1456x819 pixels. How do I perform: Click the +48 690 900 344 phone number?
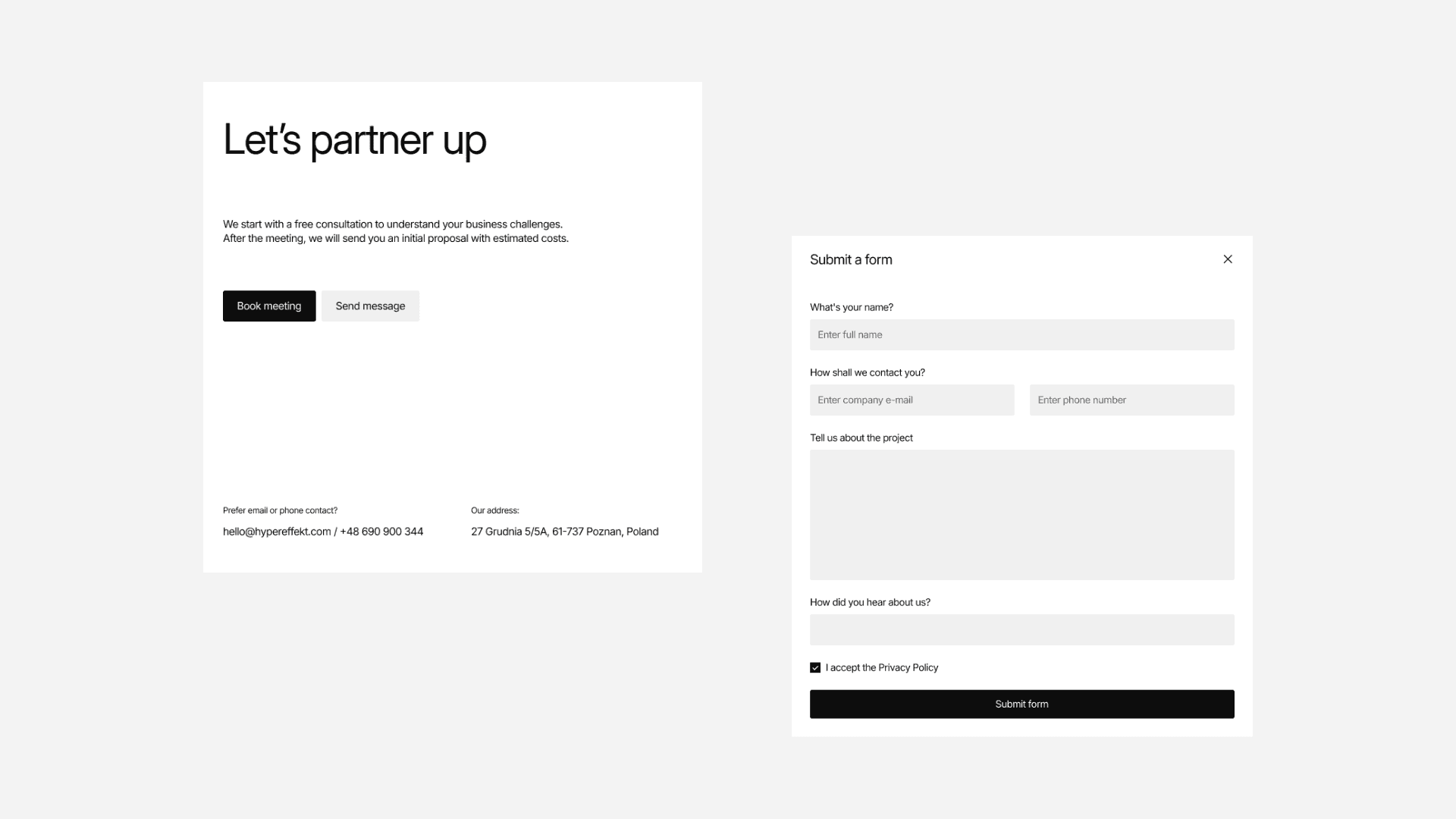[x=381, y=532]
